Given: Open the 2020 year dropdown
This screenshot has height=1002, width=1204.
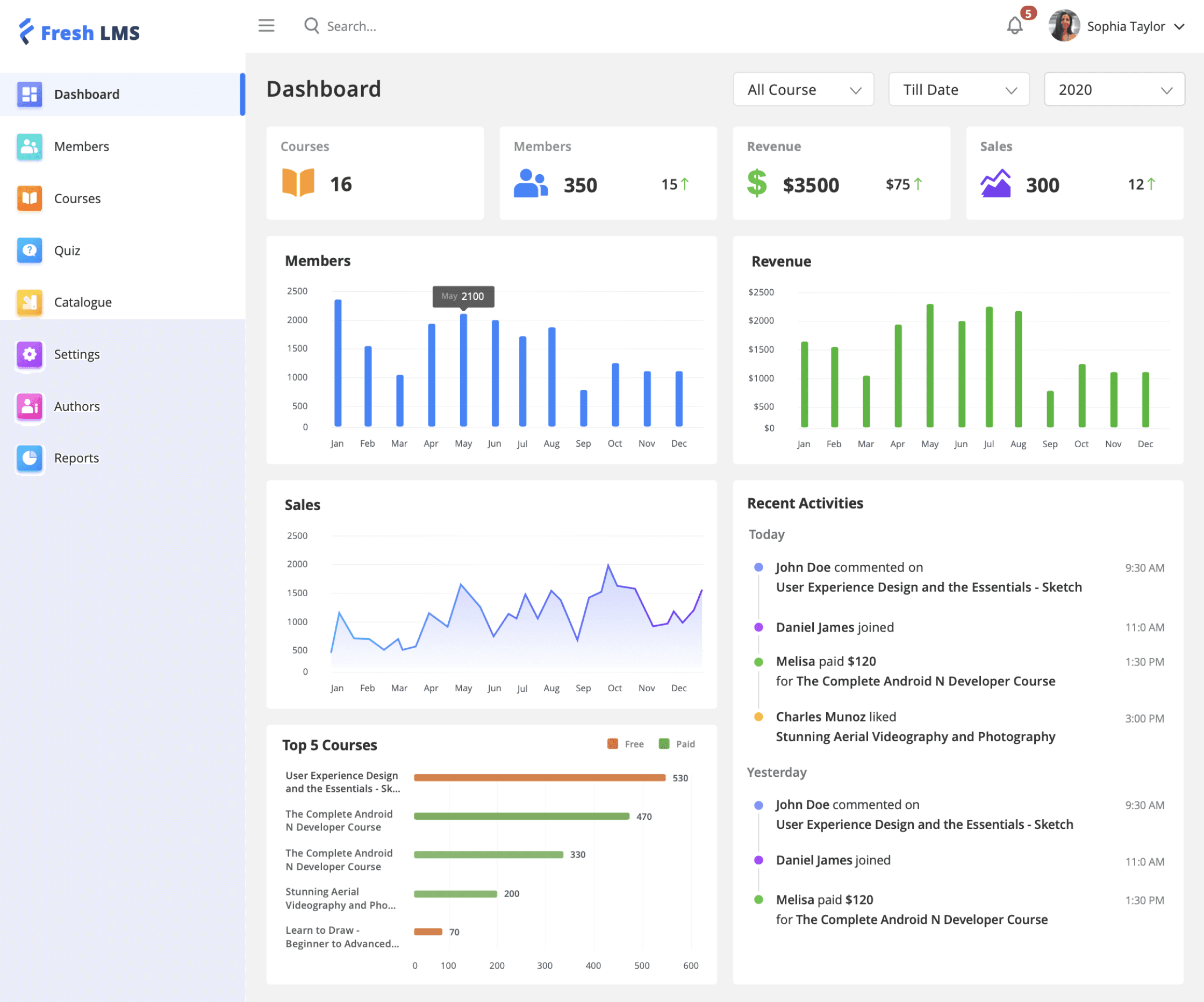Looking at the screenshot, I should coord(1114,89).
